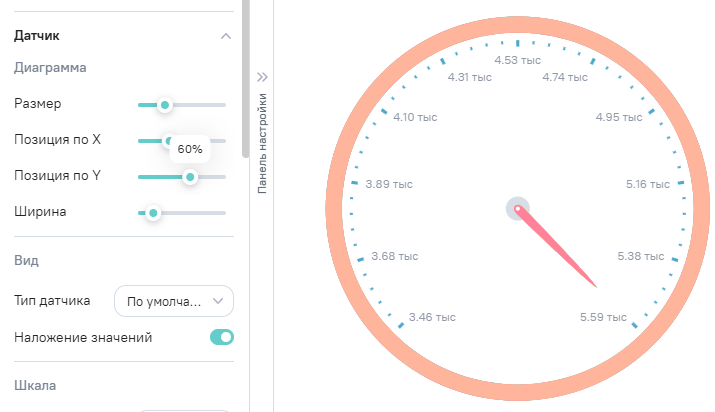Image resolution: width=715 pixels, height=412 pixels.
Task: Collapse the settings panel with the double-chevron icon
Action: pos(262,76)
